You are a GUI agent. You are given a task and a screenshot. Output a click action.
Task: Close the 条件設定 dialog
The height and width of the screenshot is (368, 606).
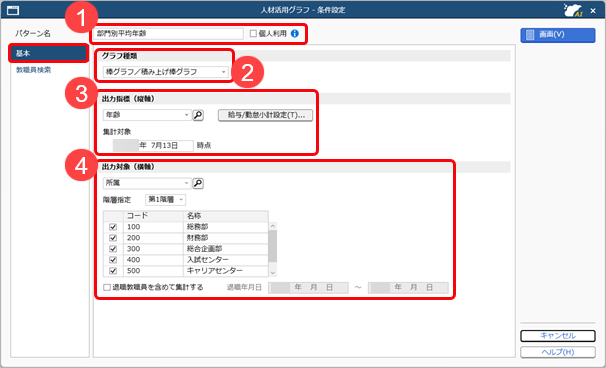593,11
